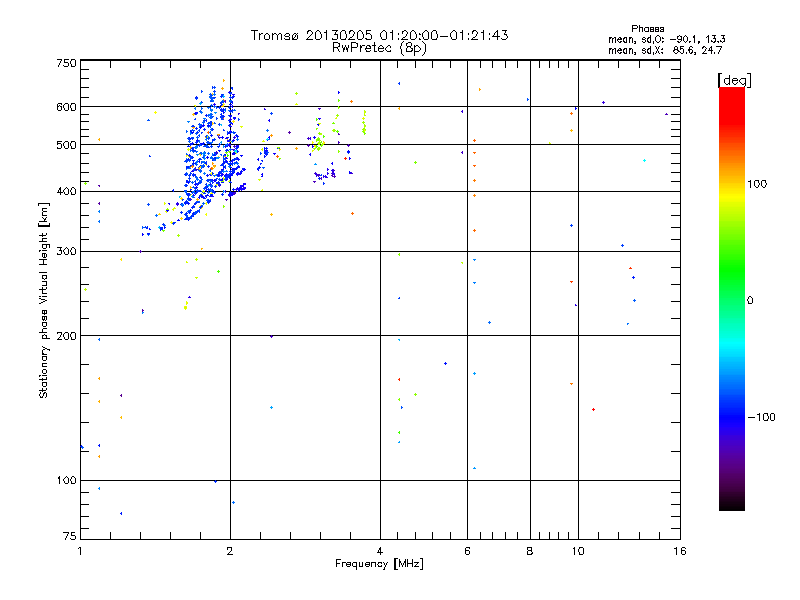This screenshot has height=600, width=800.
Task: Click the y-axis tick label '75'
Action: pyautogui.click(x=70, y=536)
